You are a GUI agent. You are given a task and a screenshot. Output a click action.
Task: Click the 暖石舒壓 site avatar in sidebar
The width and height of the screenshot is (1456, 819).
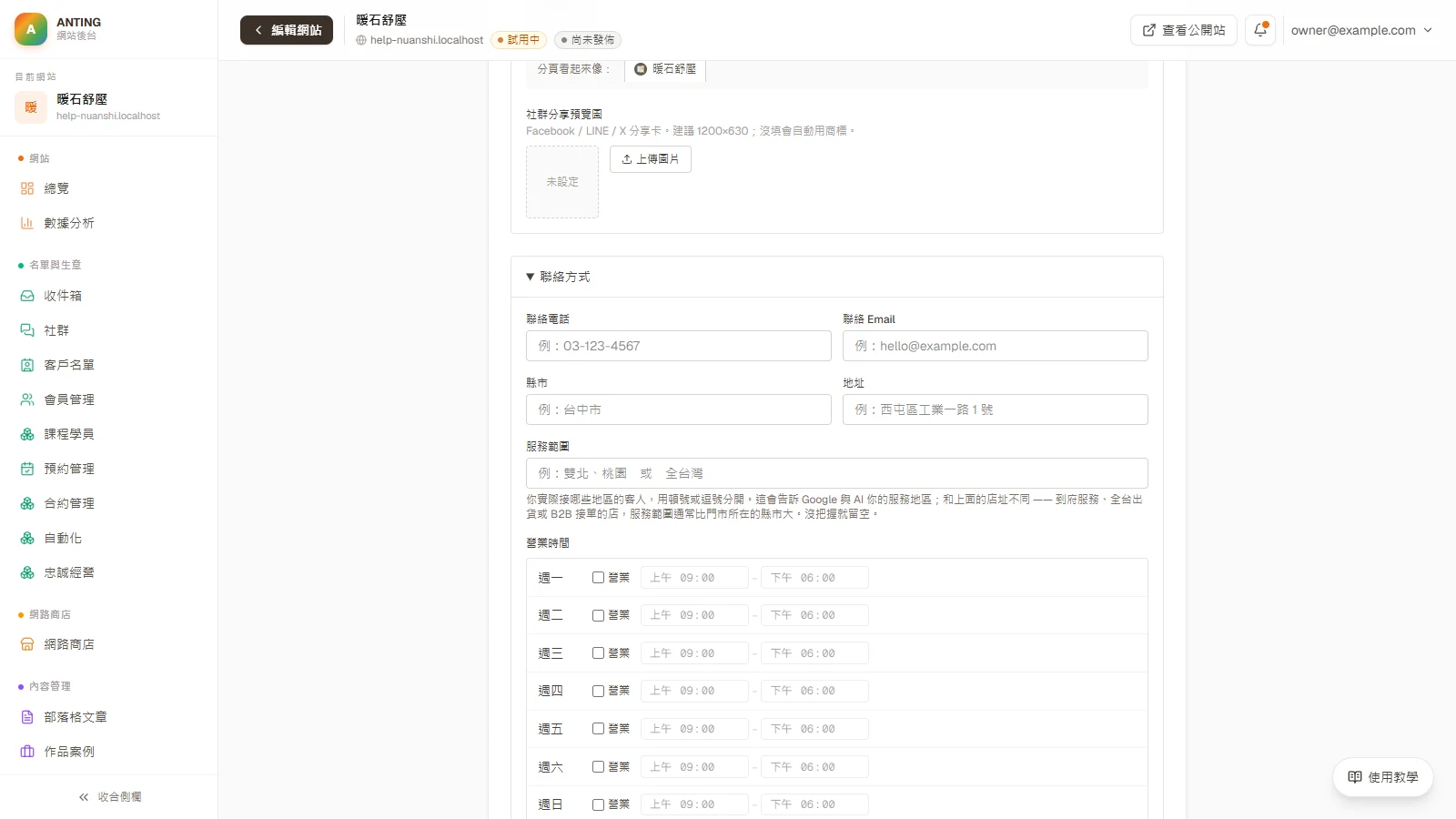(x=31, y=107)
